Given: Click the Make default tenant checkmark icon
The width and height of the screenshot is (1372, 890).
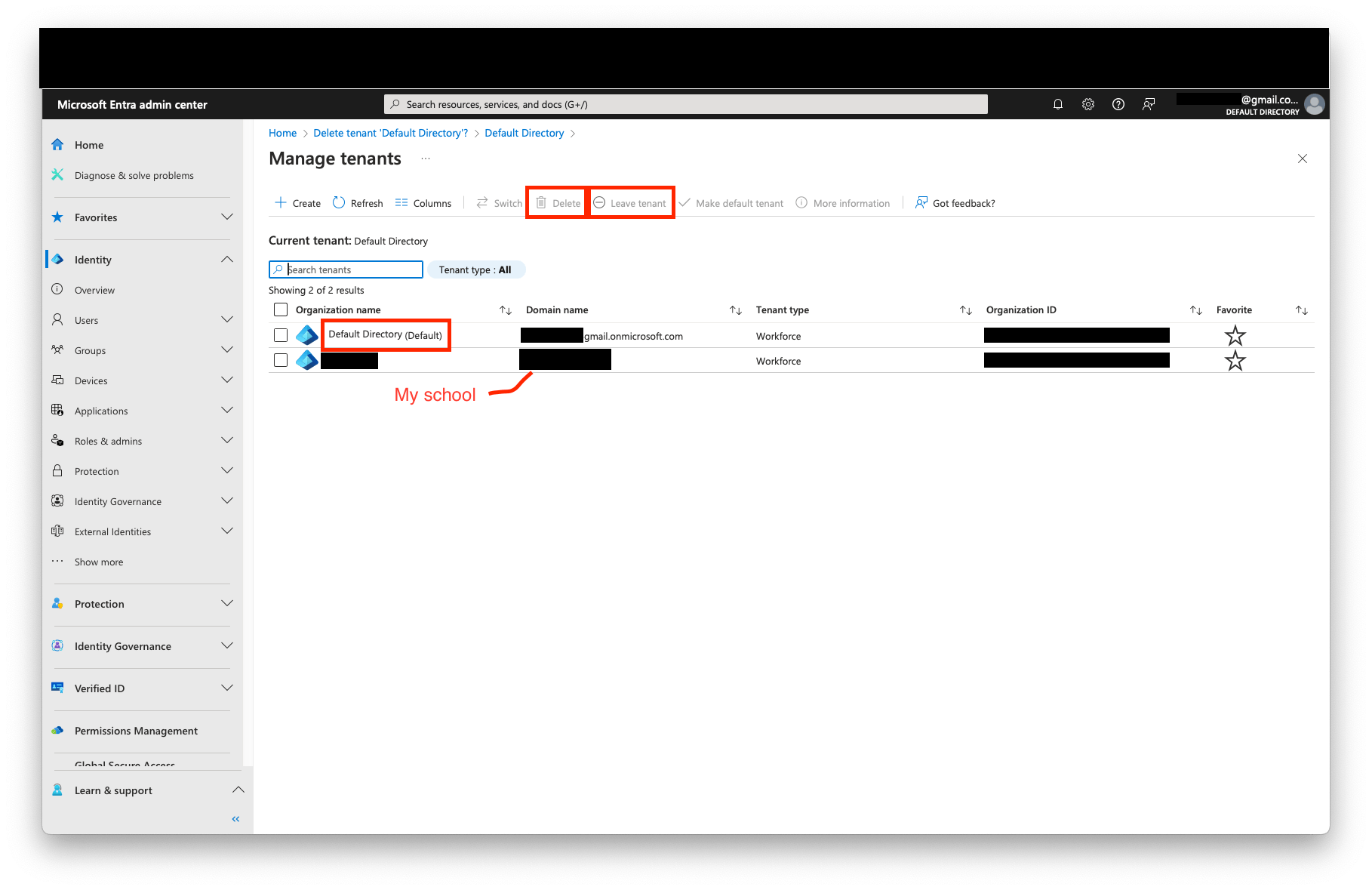Looking at the screenshot, I should (x=684, y=202).
